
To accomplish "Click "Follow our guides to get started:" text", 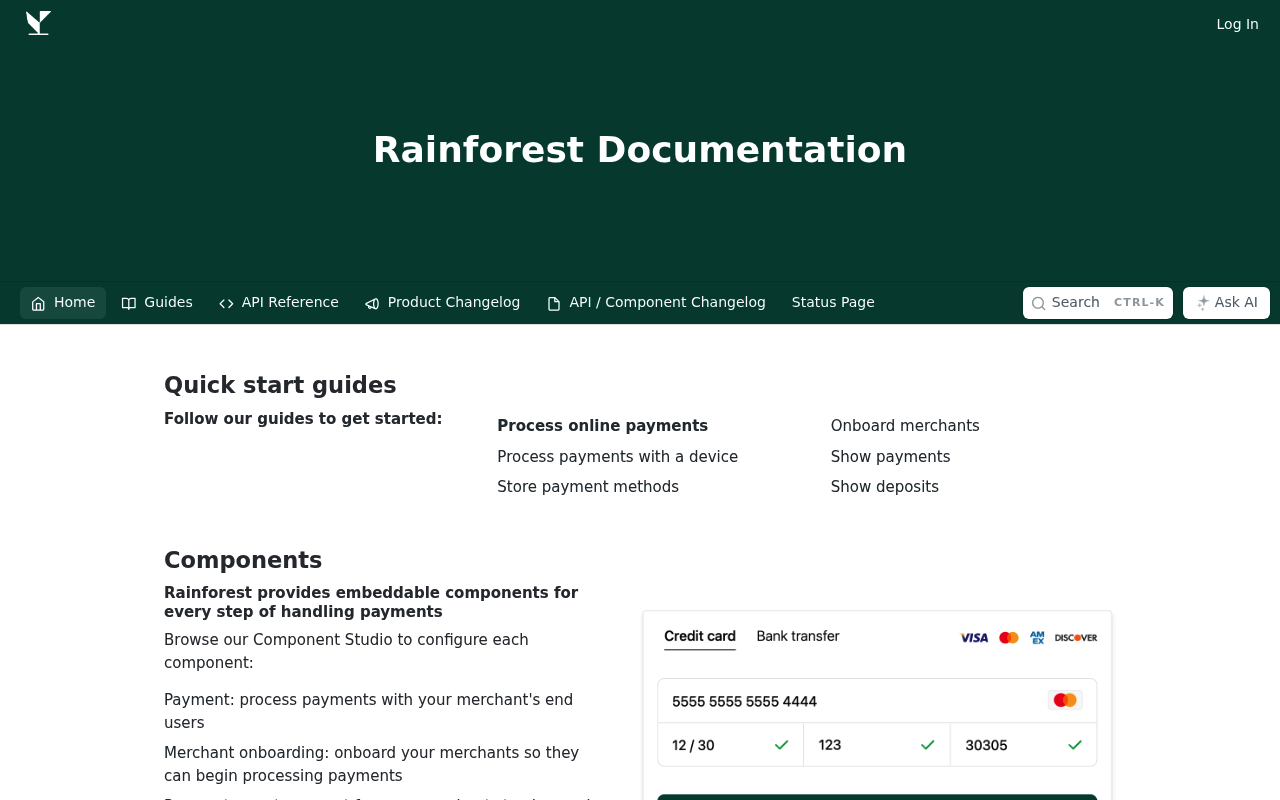I will 303,419.
